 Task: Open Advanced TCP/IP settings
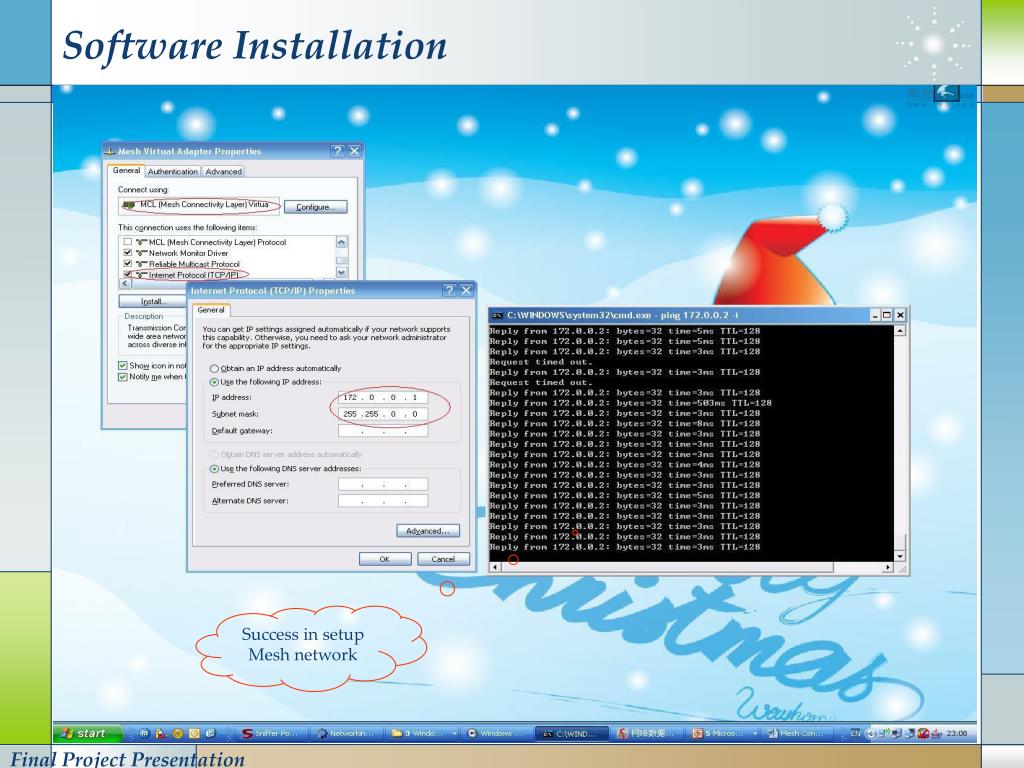point(428,531)
